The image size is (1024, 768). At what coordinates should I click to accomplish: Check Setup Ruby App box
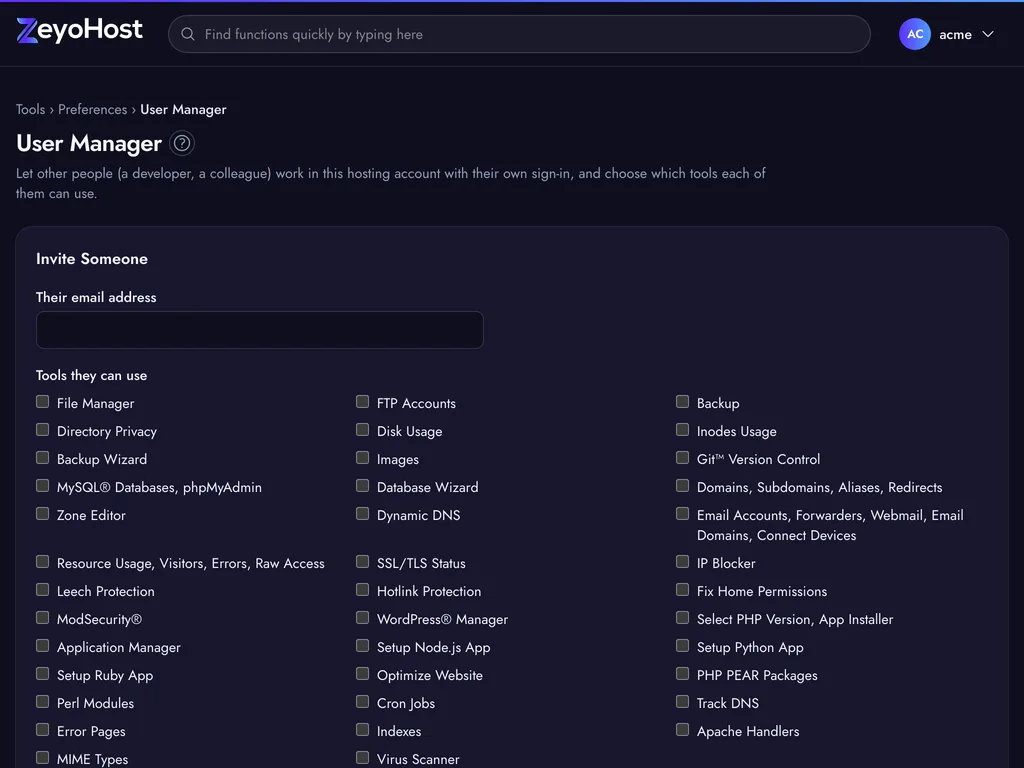[42, 674]
